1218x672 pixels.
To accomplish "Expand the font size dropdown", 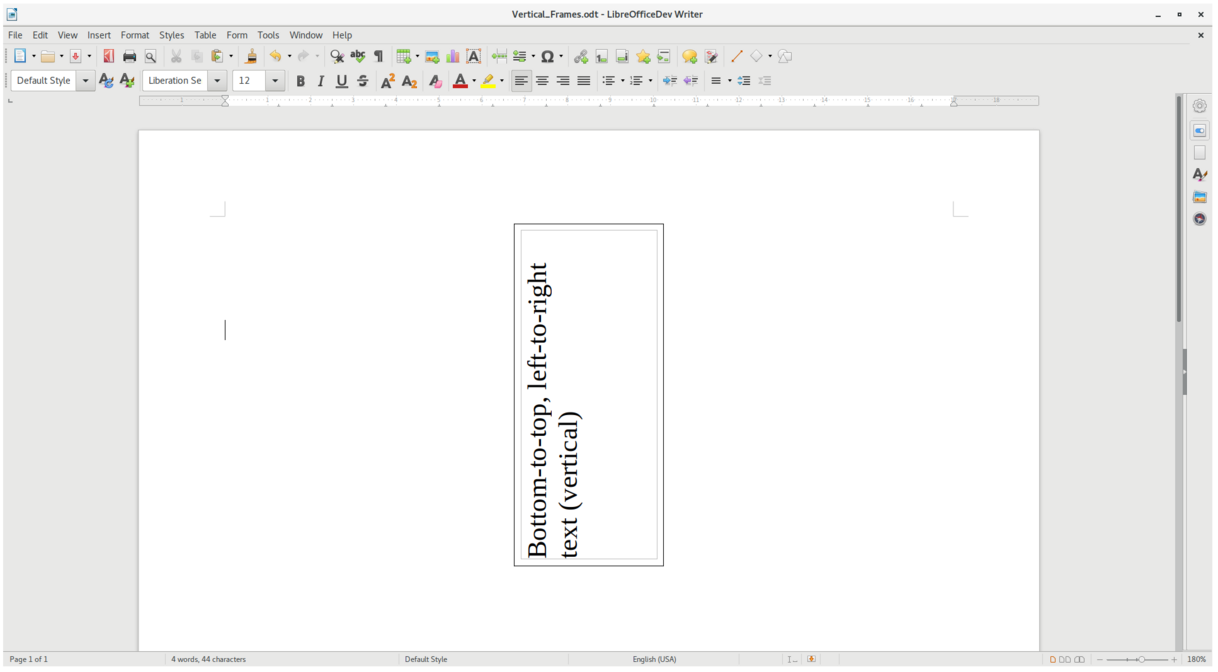I will (274, 80).
